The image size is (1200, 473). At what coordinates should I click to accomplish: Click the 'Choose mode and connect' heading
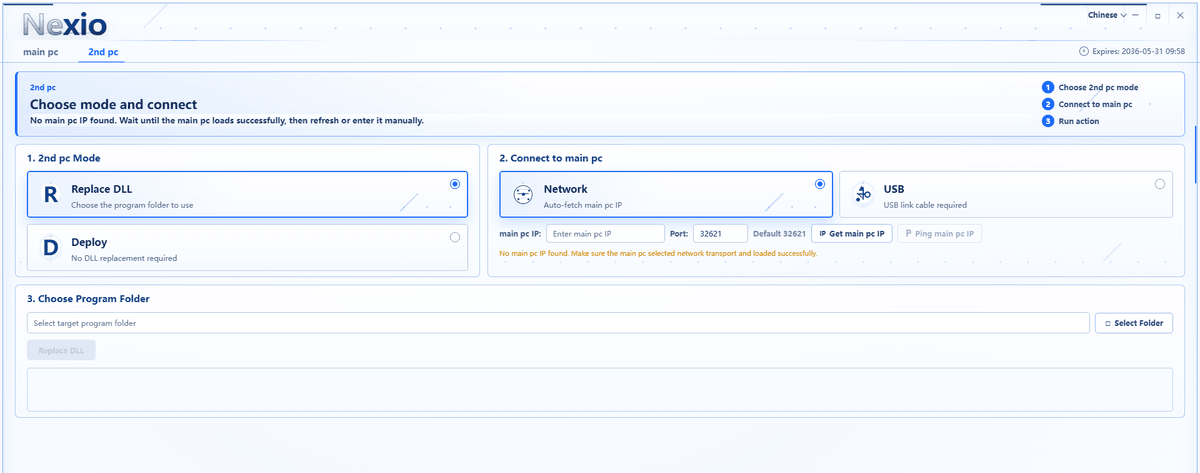[113, 104]
